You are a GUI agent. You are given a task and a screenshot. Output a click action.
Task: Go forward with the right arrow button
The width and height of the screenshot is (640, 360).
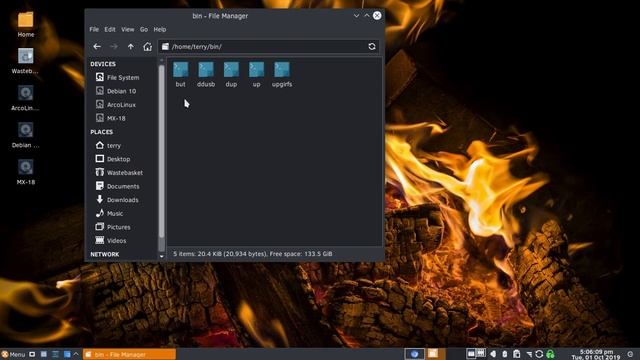click(114, 47)
